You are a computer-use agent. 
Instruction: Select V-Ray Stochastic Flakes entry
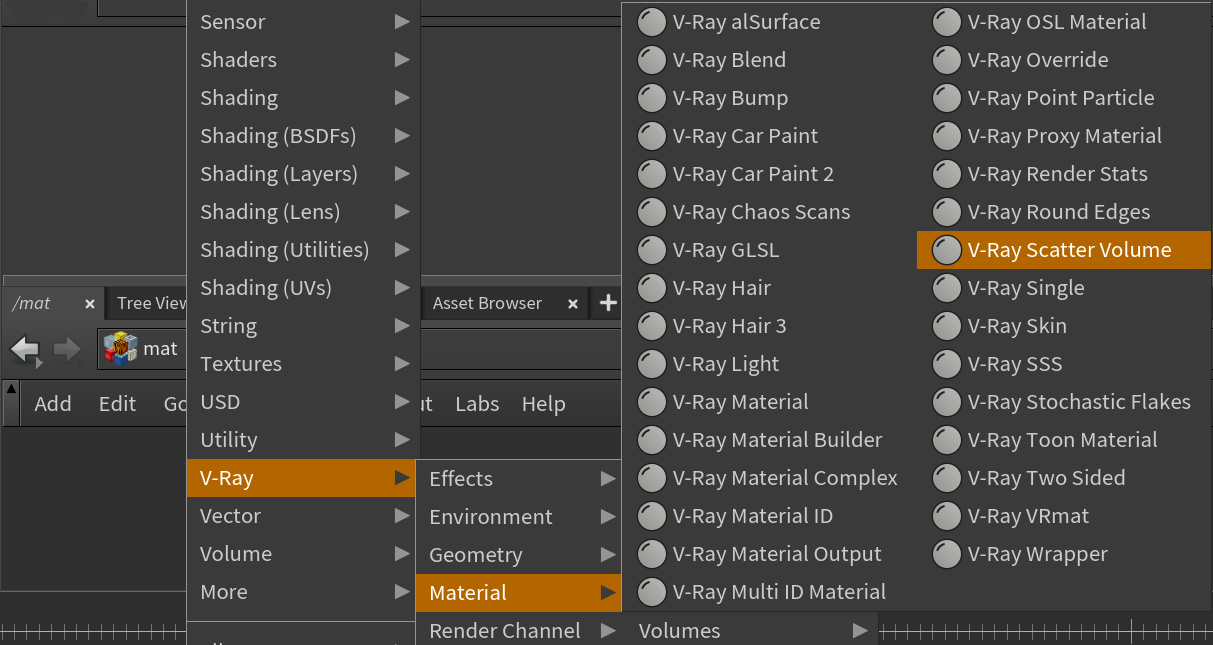[1064, 402]
